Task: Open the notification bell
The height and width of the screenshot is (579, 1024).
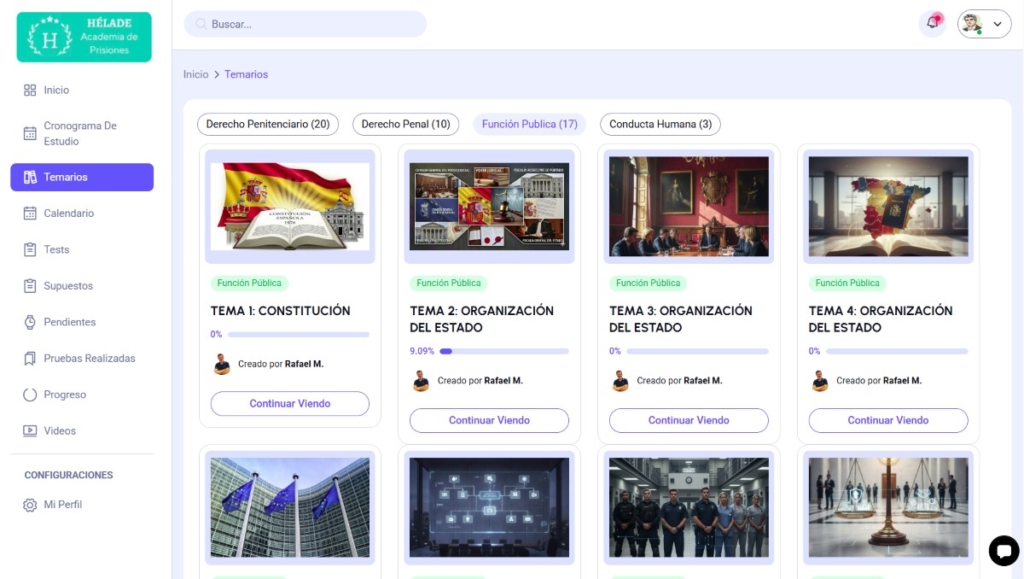Action: (933, 23)
